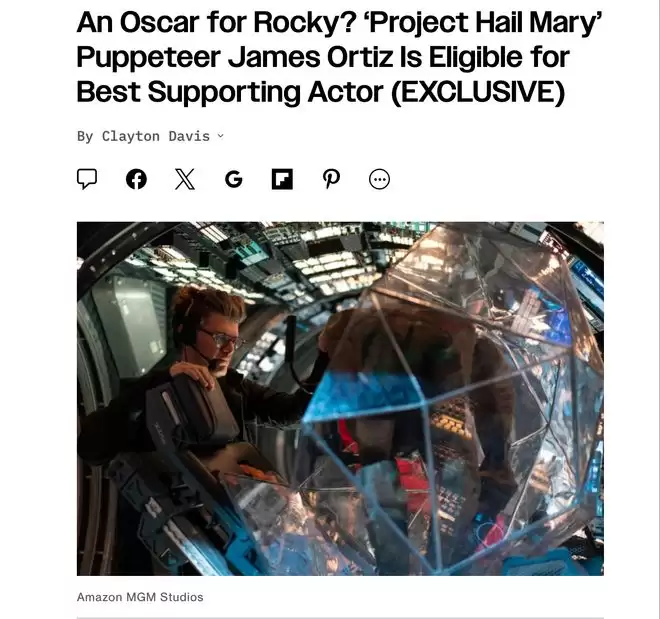Click 'Best Supporting Actor' in the headline

(230, 91)
